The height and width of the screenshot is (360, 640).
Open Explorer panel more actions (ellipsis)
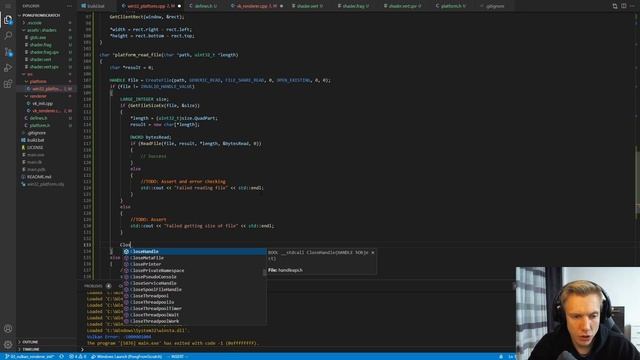[69, 6]
